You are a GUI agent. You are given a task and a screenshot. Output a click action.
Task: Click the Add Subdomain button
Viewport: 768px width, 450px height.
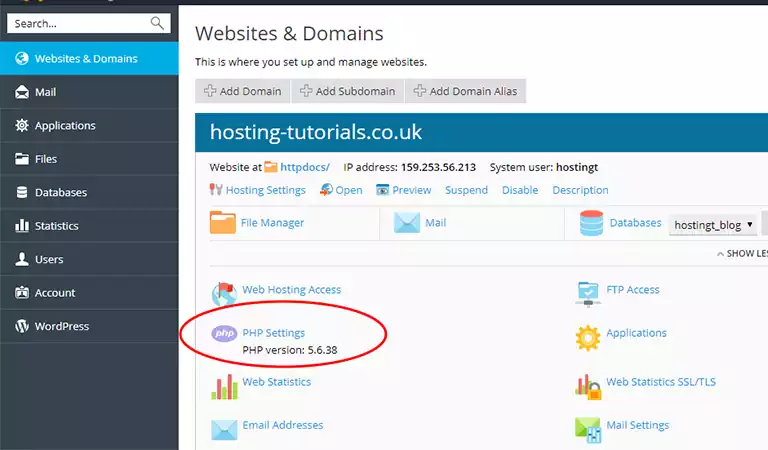coord(348,91)
